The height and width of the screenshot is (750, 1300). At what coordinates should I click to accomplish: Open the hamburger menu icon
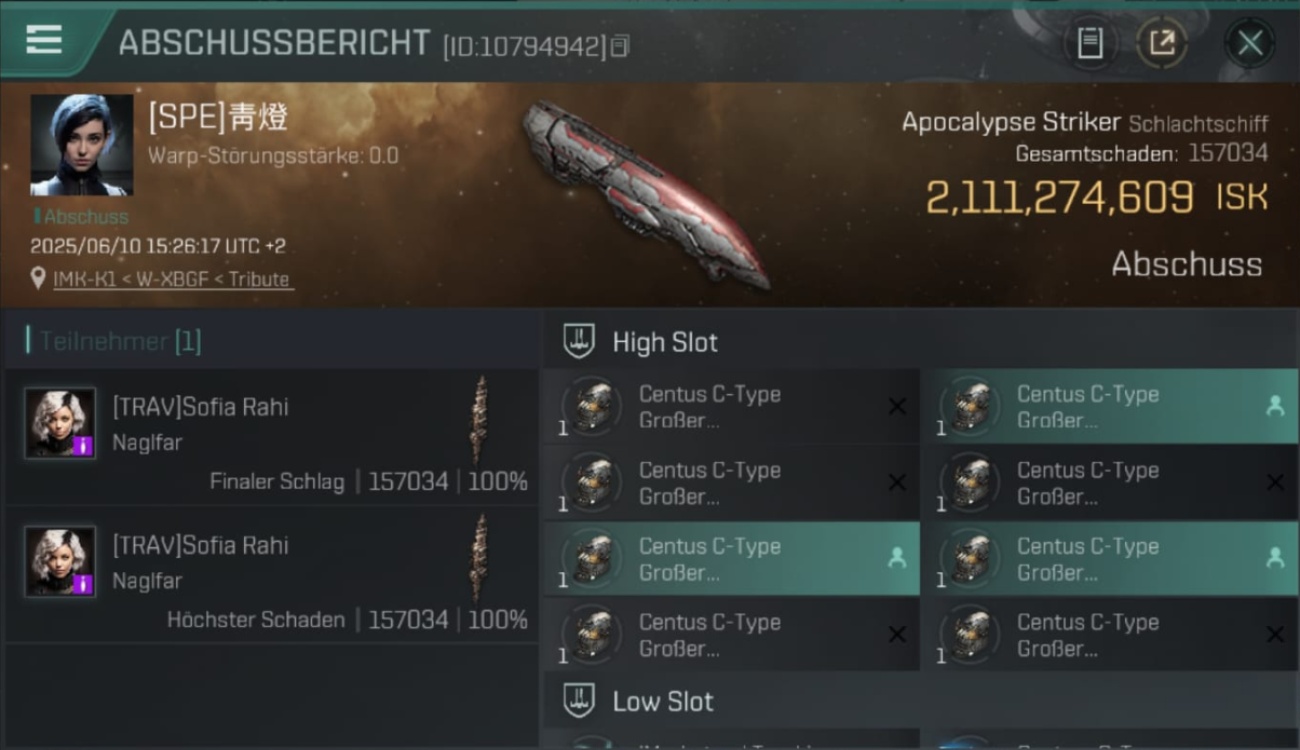point(44,40)
